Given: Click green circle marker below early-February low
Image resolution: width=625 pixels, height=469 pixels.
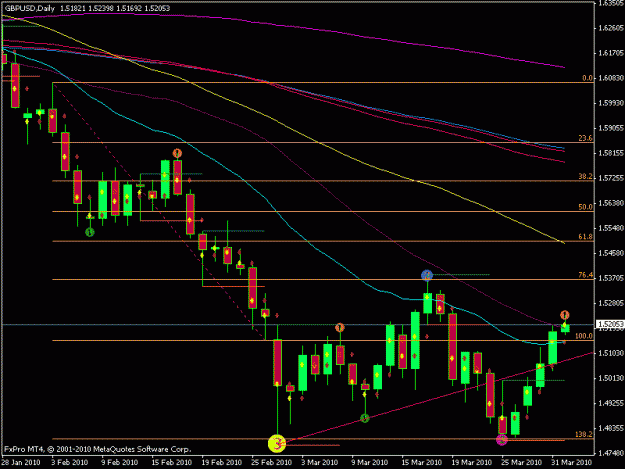Looking at the screenshot, I should [90, 232].
